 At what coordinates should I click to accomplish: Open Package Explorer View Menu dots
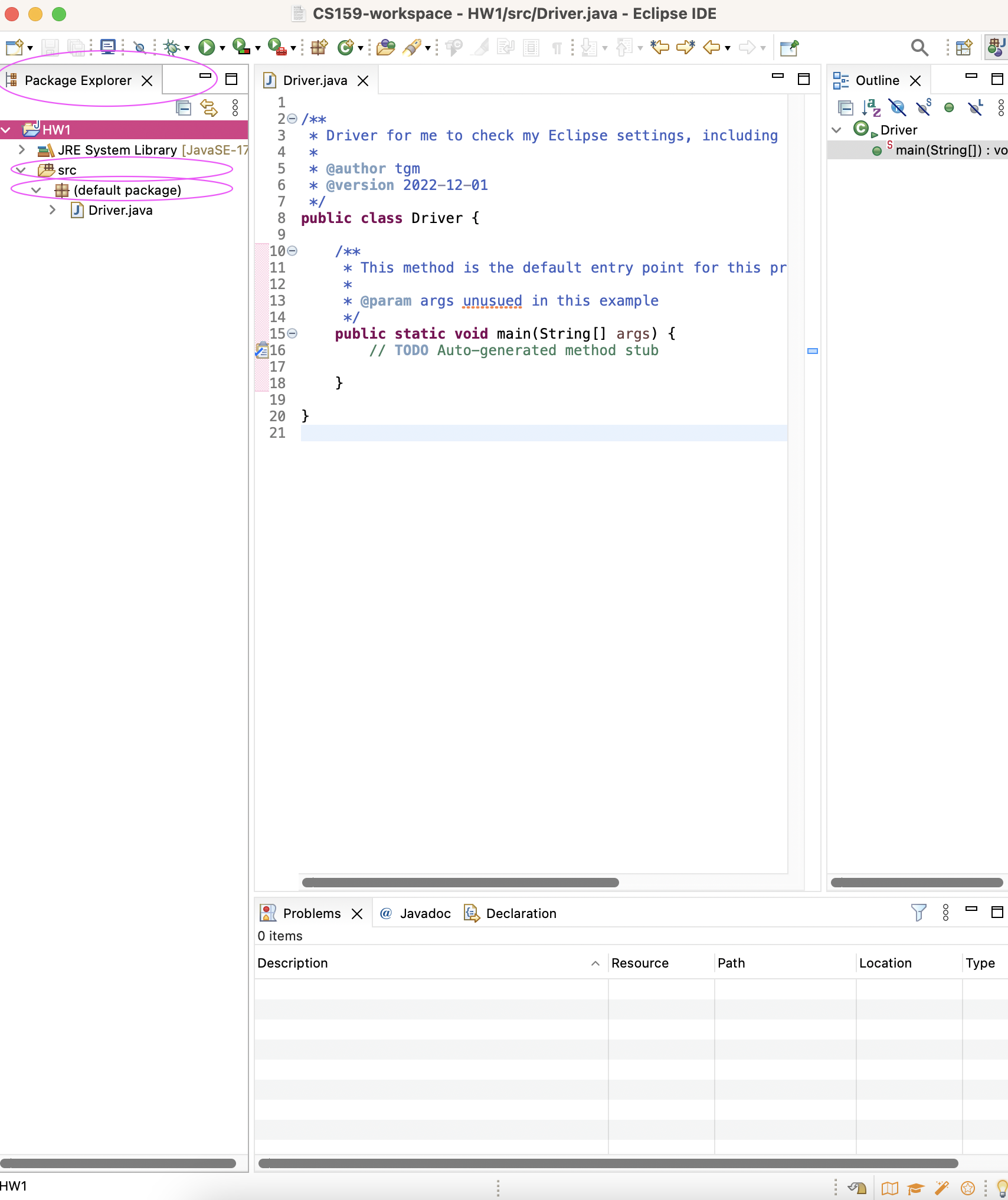[235, 107]
